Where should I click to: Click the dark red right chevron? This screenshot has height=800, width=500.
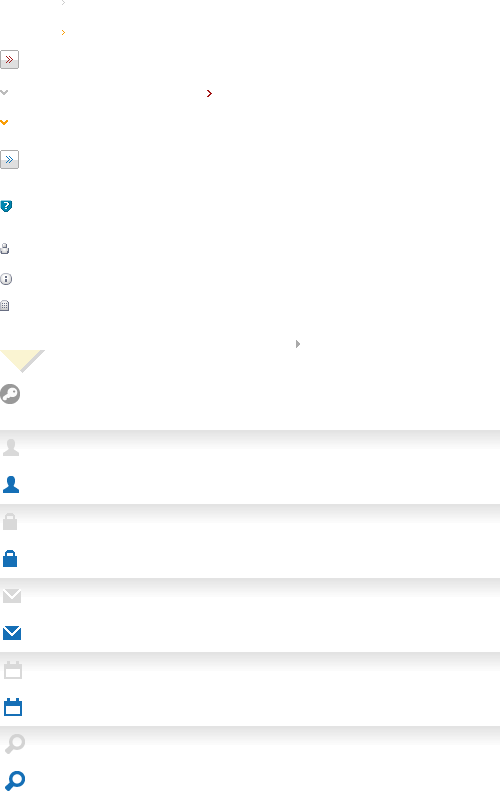pos(209,93)
